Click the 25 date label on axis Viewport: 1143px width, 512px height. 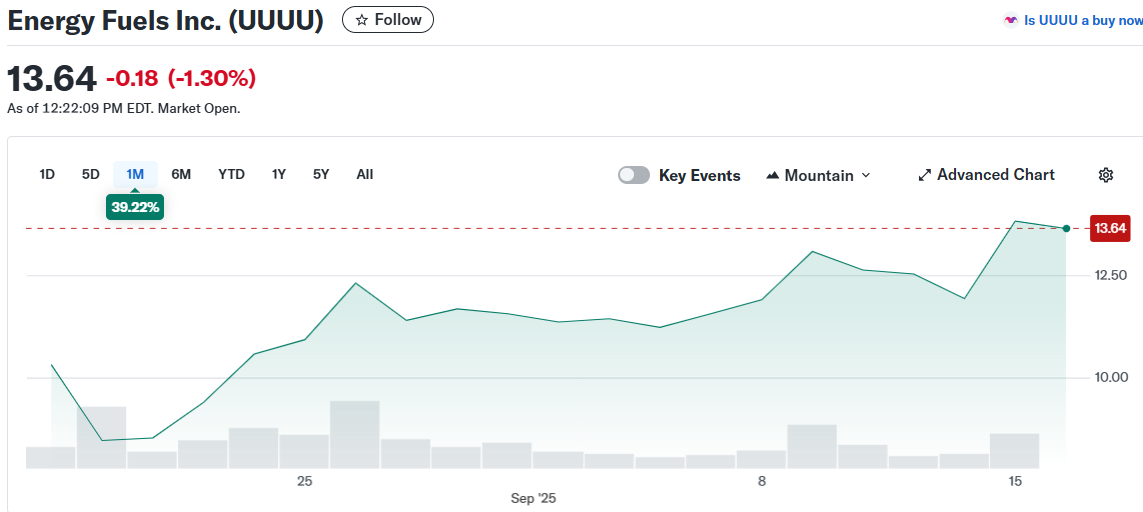(x=304, y=481)
